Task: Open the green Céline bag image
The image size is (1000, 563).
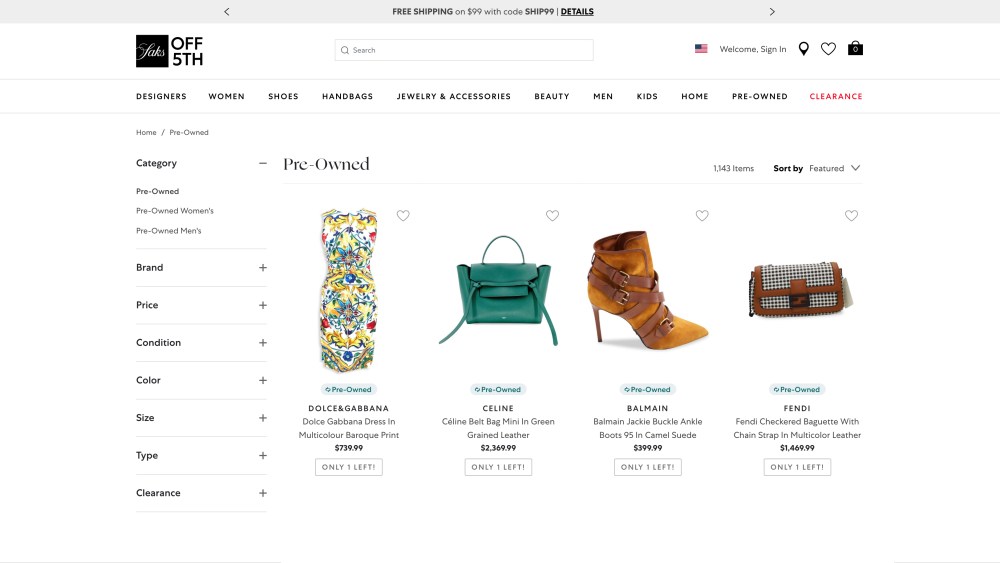Action: (x=498, y=291)
